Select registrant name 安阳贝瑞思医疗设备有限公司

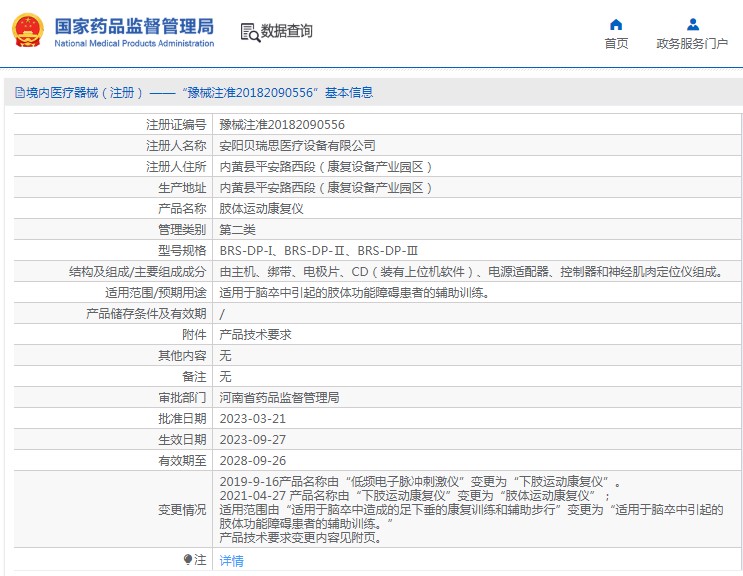point(297,145)
